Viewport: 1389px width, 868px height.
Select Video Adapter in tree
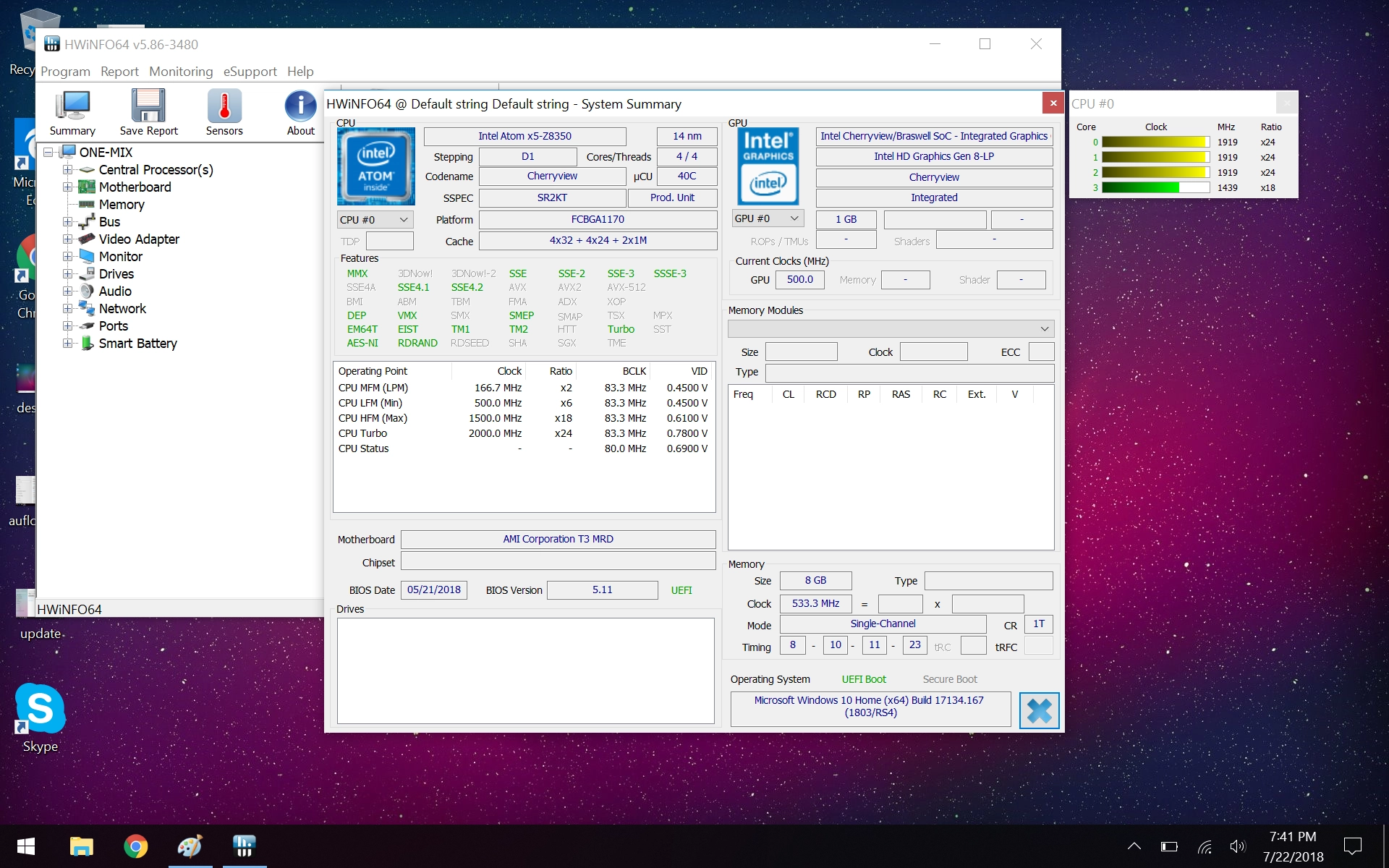139,239
